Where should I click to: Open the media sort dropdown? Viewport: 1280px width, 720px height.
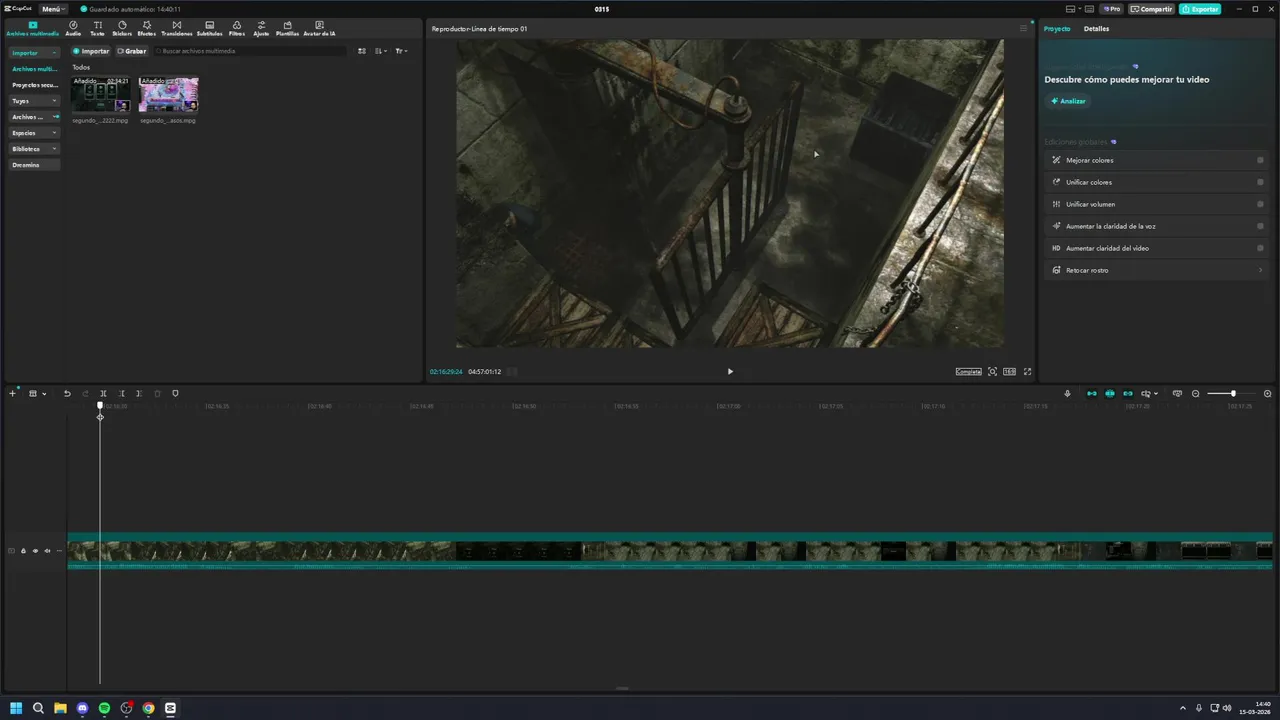[x=380, y=51]
